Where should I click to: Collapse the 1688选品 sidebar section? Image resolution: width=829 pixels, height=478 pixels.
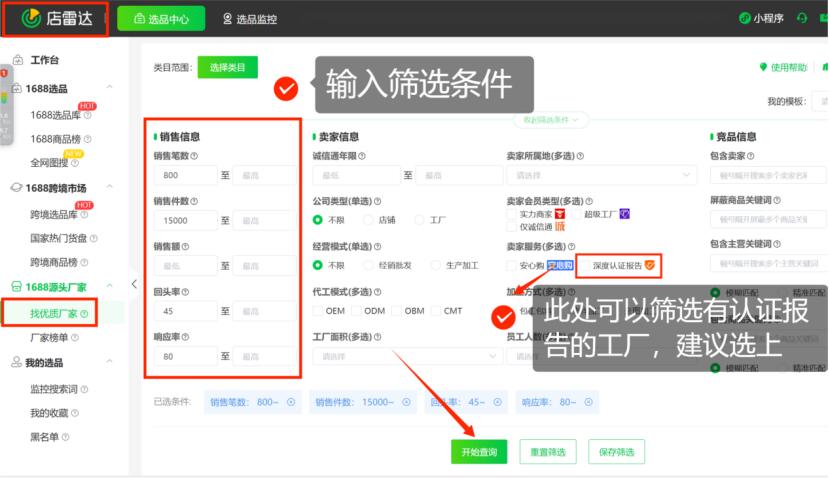(x=109, y=87)
